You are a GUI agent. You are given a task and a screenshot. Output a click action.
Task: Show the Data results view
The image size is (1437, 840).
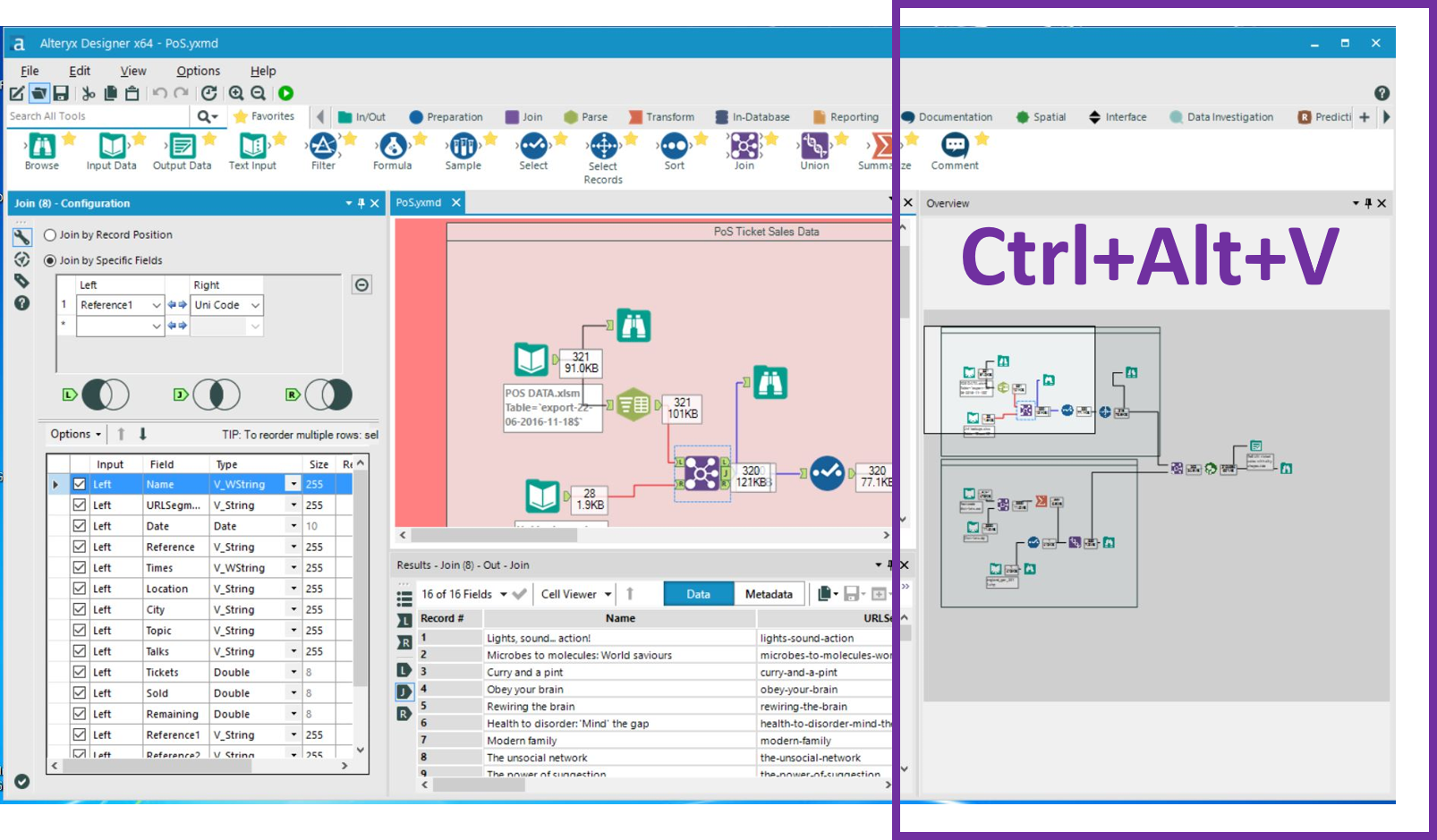point(699,594)
